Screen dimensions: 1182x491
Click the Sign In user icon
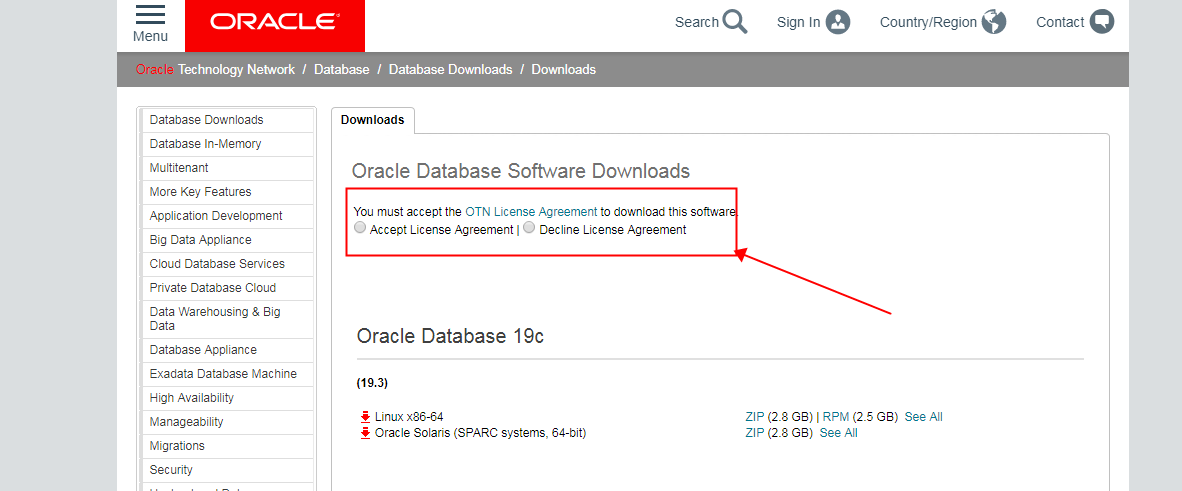838,22
